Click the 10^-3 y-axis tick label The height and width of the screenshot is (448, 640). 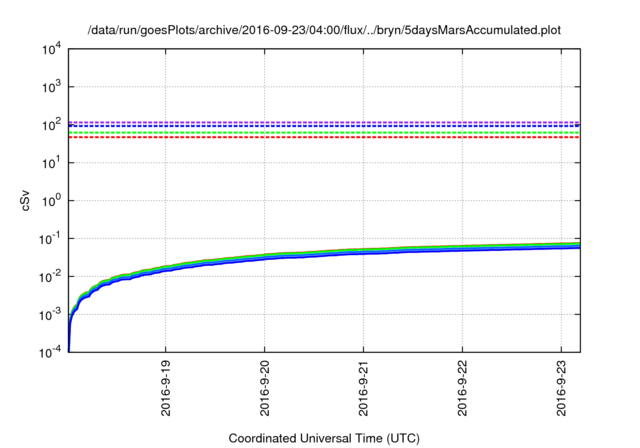tap(51, 314)
